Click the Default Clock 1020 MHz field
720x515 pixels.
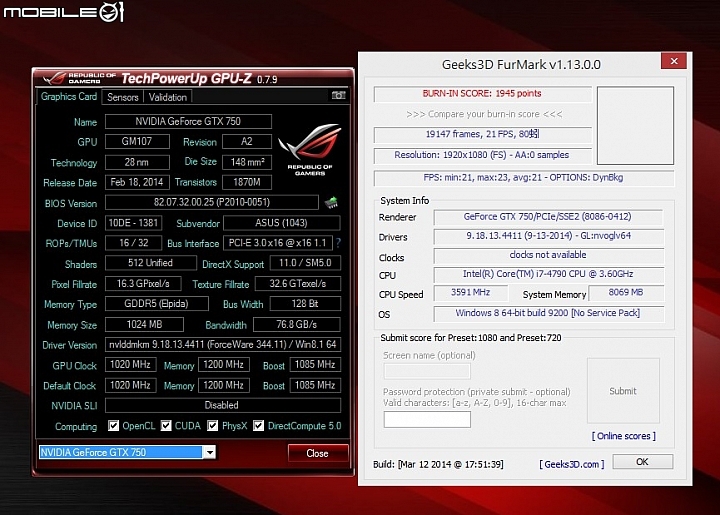point(130,385)
